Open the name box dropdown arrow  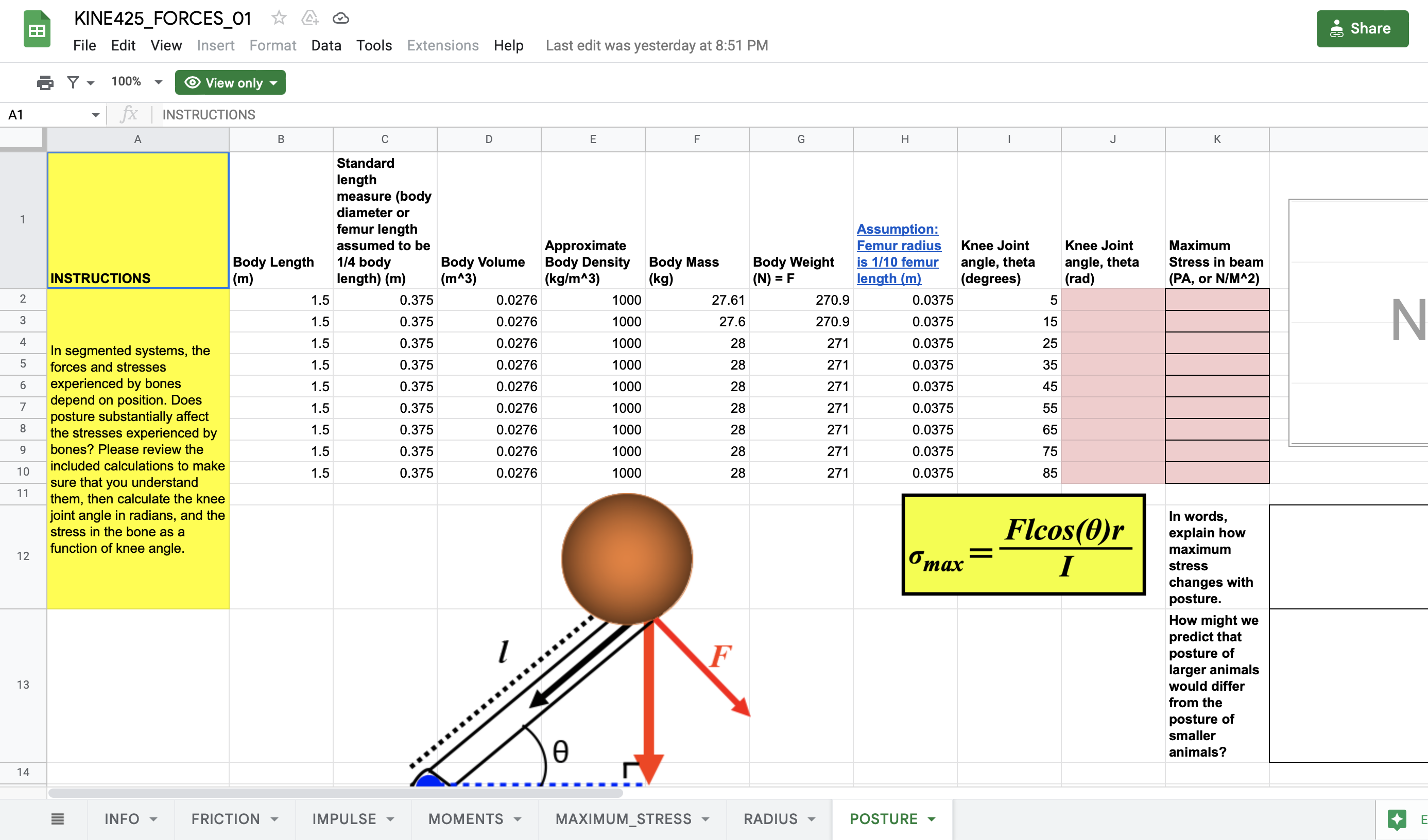[x=95, y=115]
